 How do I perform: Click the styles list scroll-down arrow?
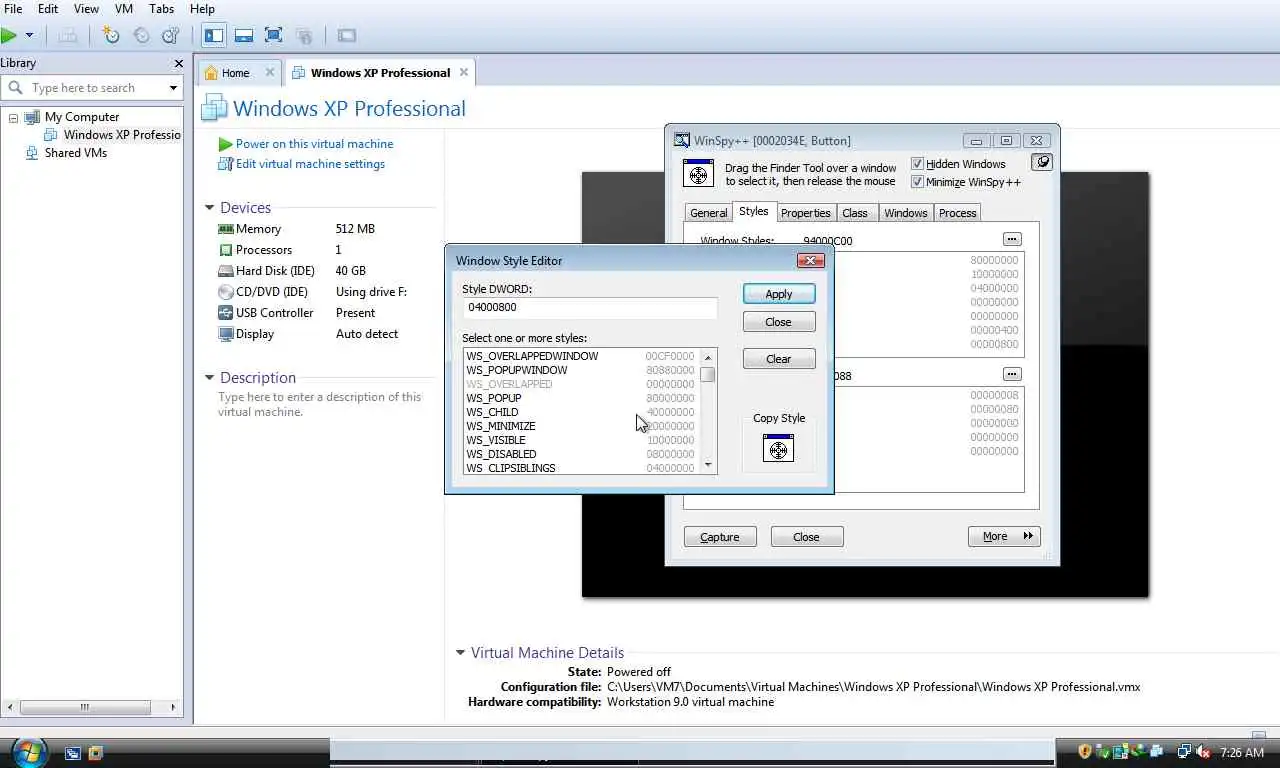708,466
